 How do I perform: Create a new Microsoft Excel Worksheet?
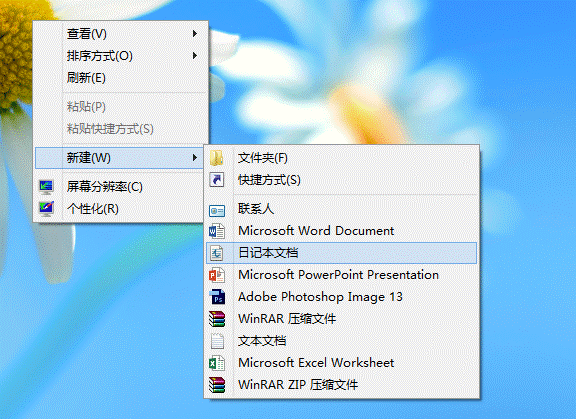342,363
